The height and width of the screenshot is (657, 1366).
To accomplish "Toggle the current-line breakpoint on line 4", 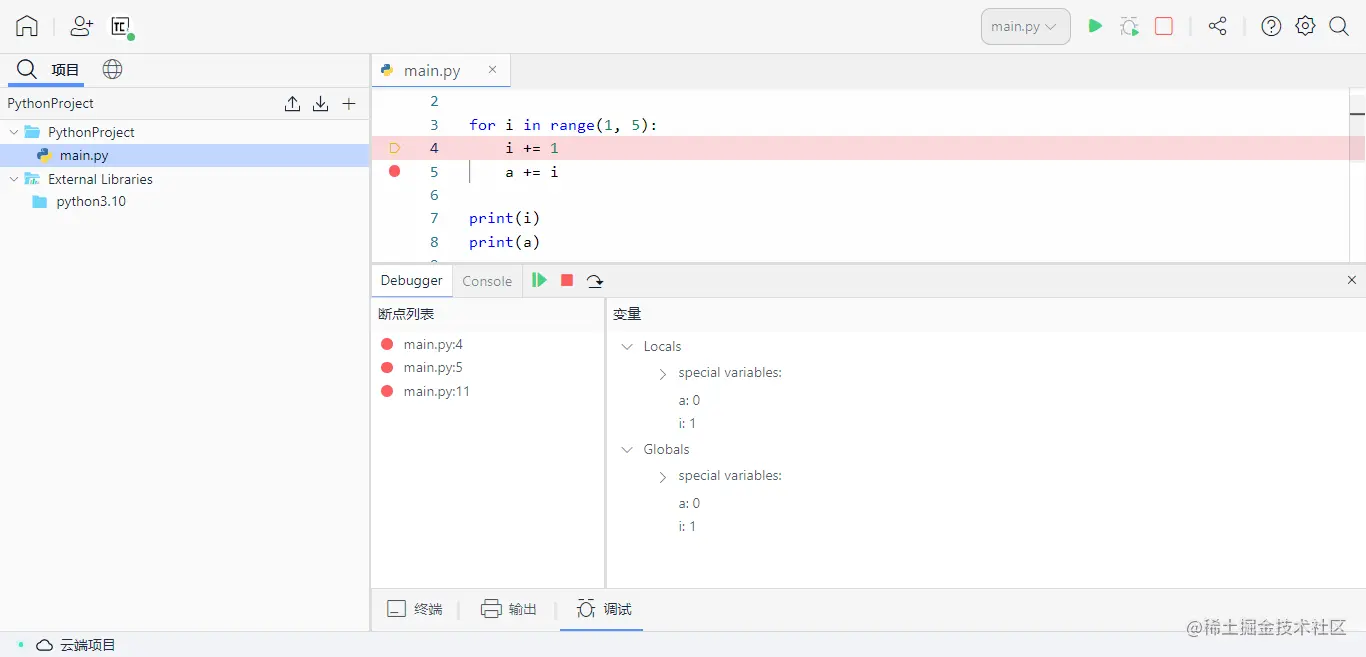I will click(394, 148).
